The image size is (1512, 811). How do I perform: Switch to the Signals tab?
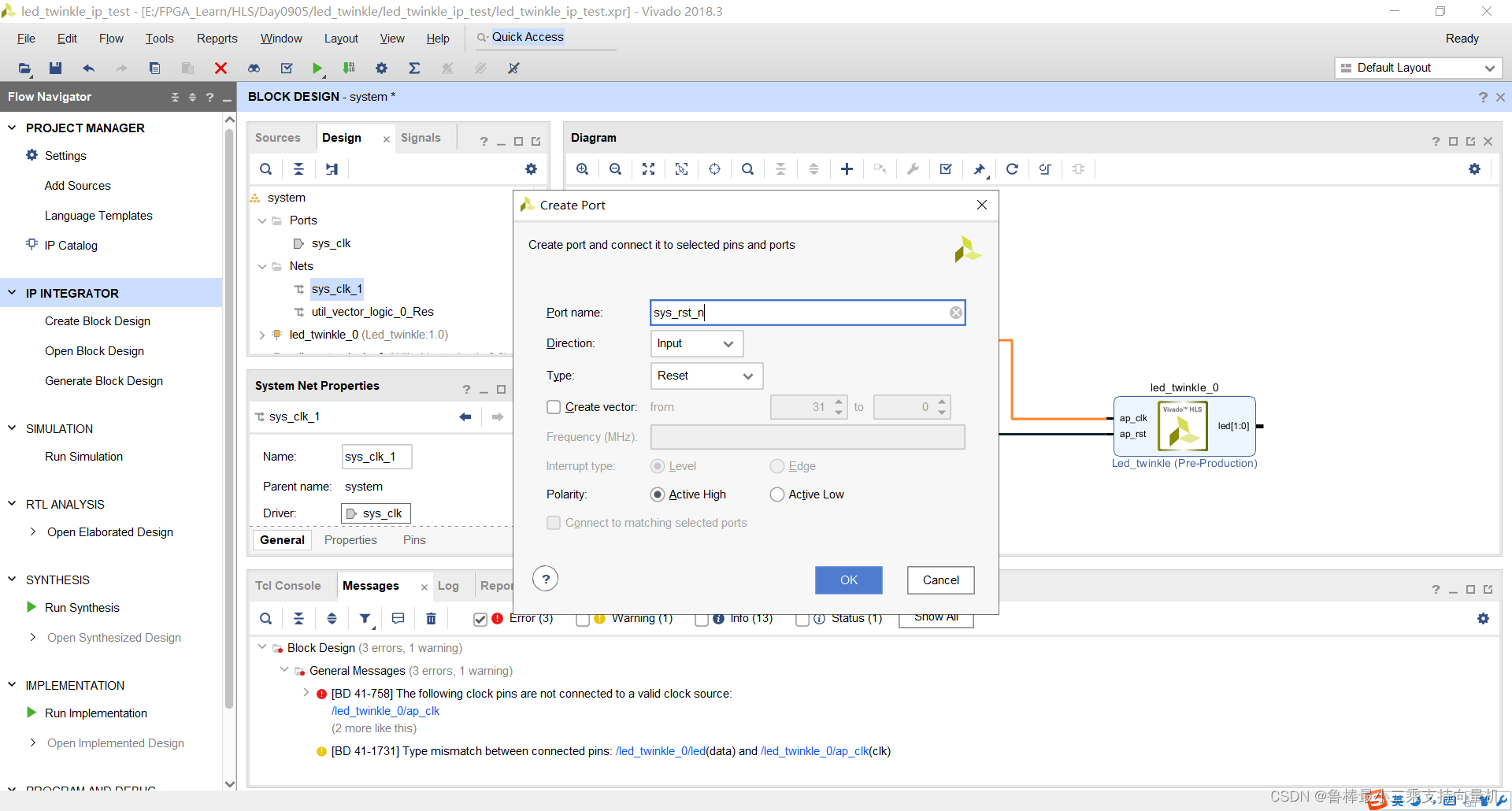[421, 138]
